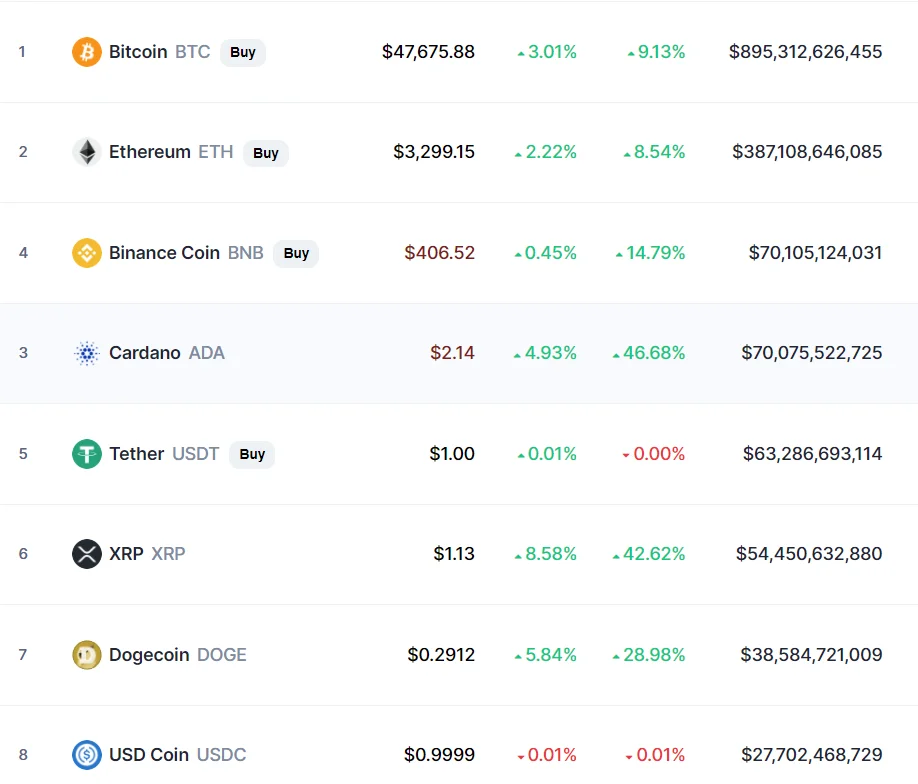Click the Cardano dotted logo icon
This screenshot has width=918, height=784.
(87, 353)
